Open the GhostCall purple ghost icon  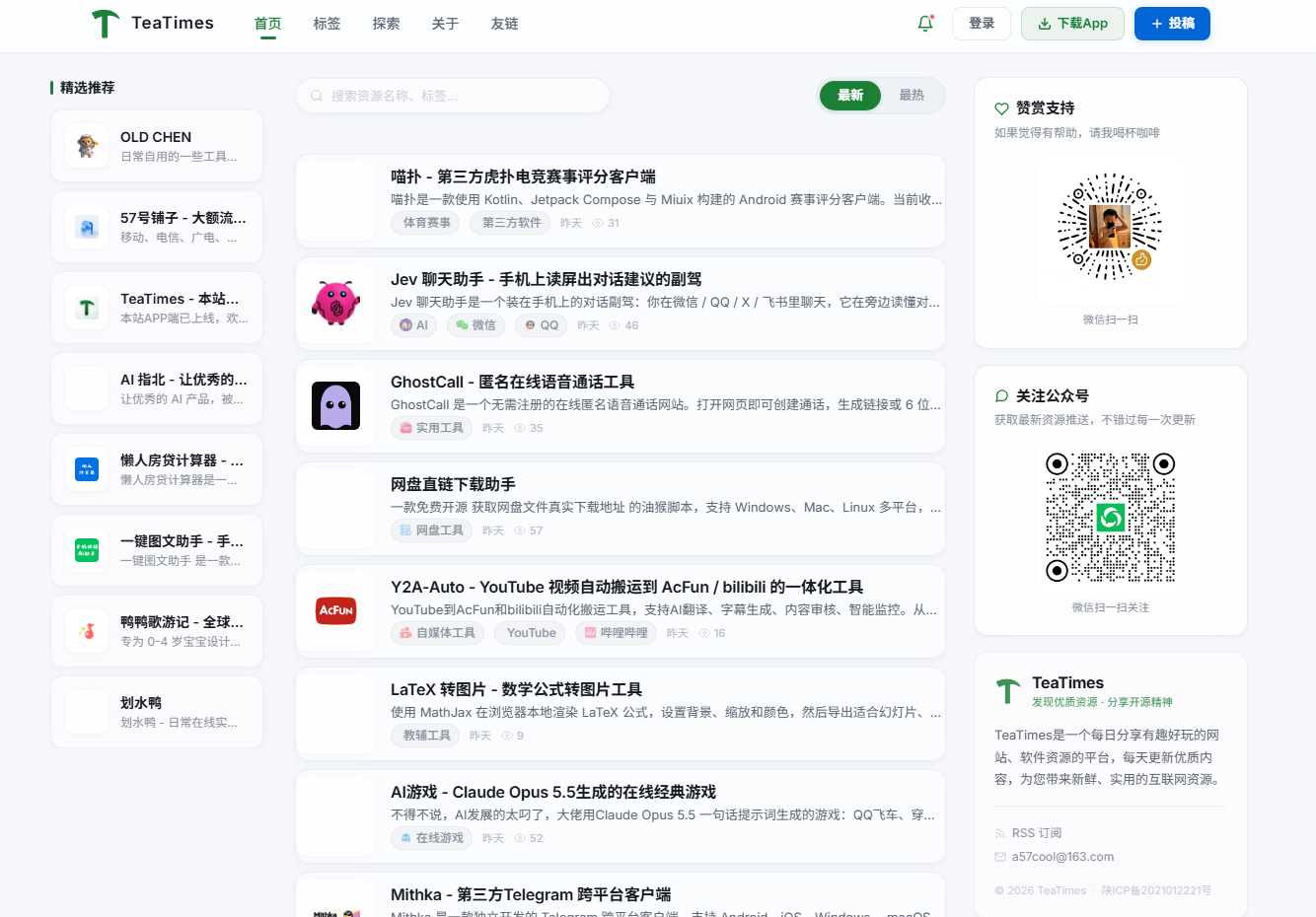tap(336, 405)
